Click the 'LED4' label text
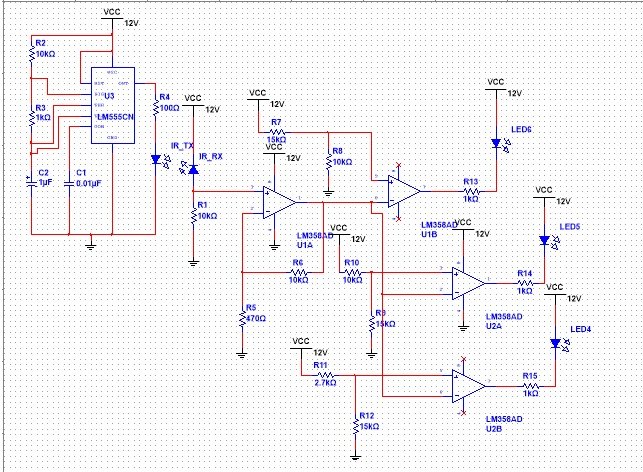Viewport: 643px width, 472px height. coord(581,329)
